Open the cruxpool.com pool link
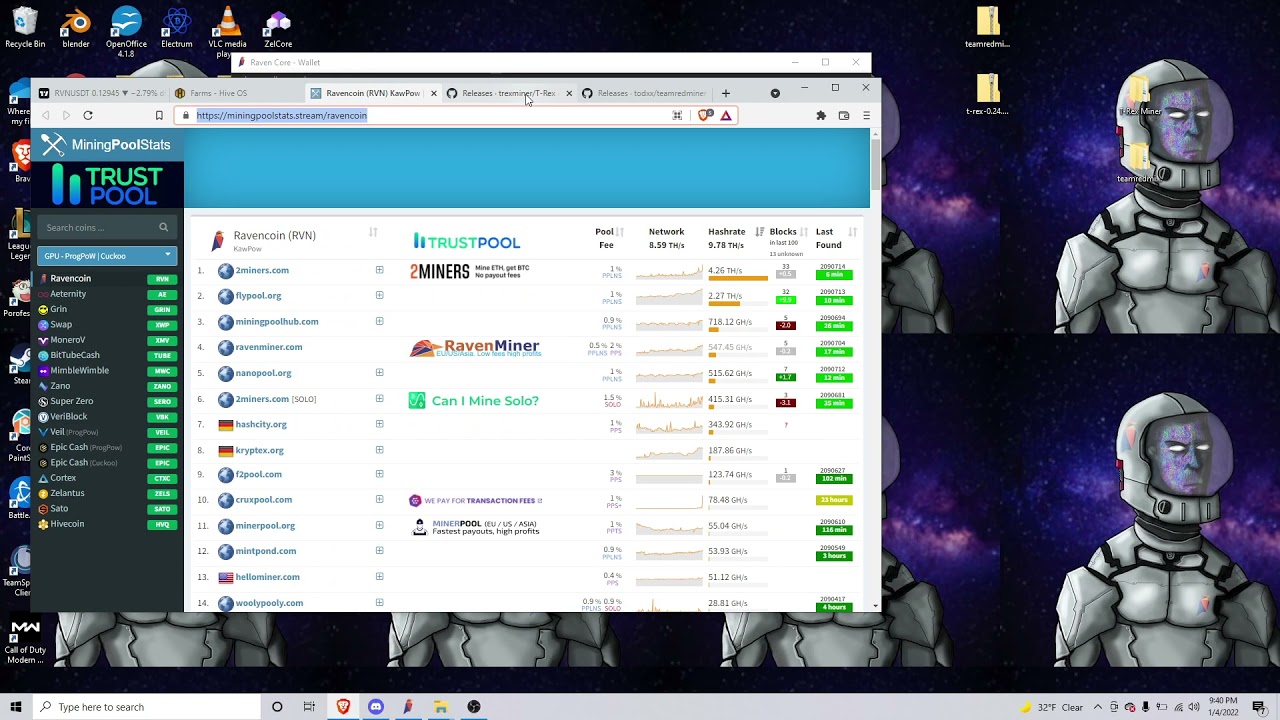The image size is (1280, 720). pyautogui.click(x=264, y=500)
